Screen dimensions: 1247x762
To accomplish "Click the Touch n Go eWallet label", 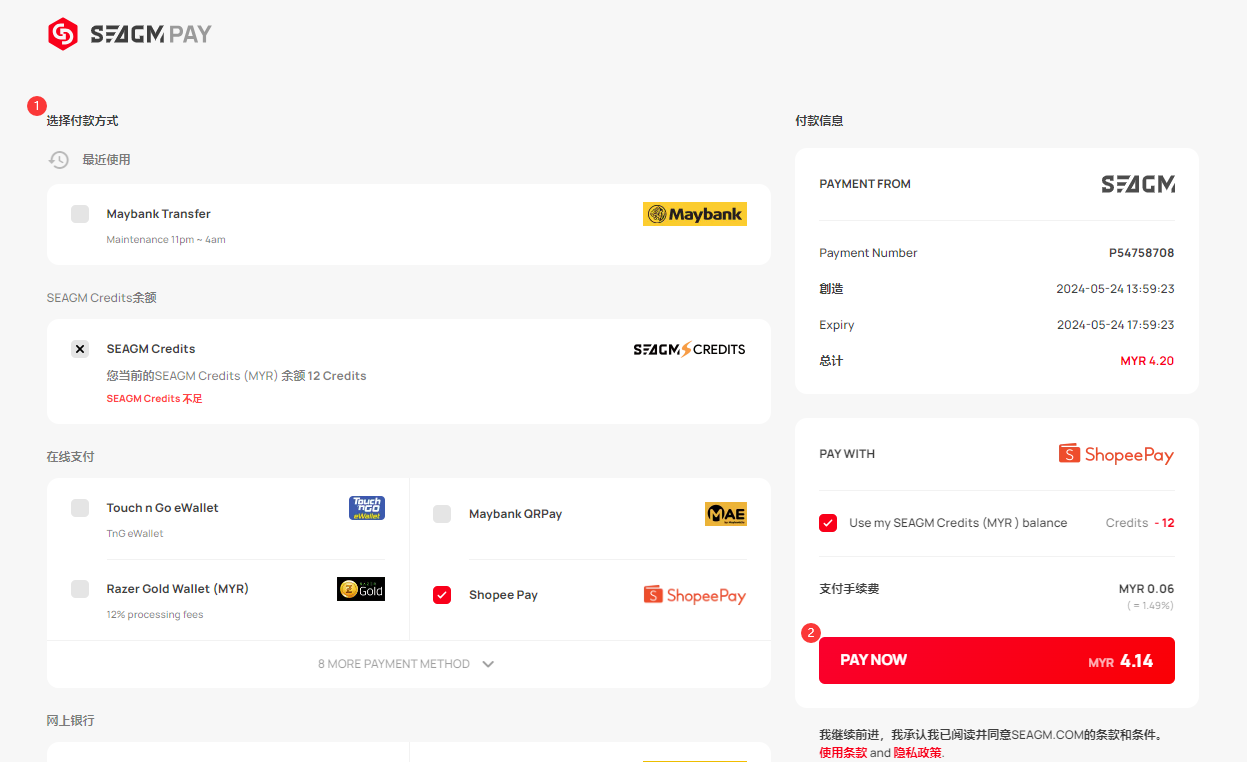I will point(163,508).
